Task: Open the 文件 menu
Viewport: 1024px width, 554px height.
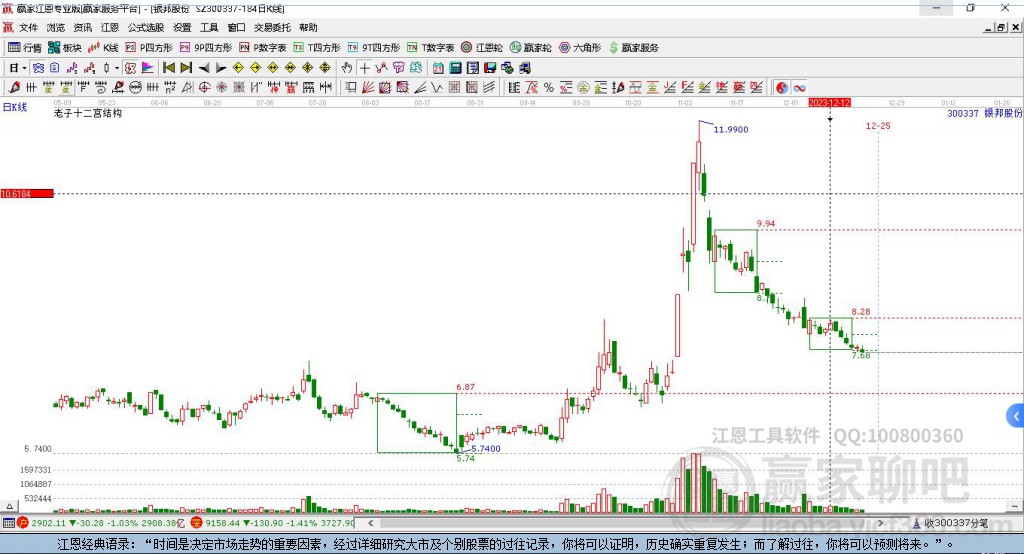Action: pyautogui.click(x=28, y=27)
